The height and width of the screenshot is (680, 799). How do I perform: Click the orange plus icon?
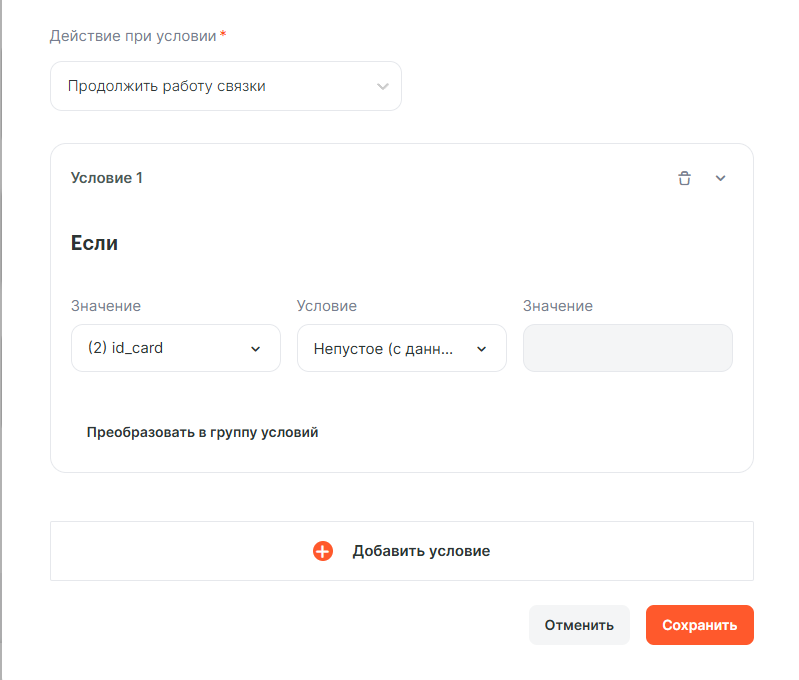[x=323, y=551]
